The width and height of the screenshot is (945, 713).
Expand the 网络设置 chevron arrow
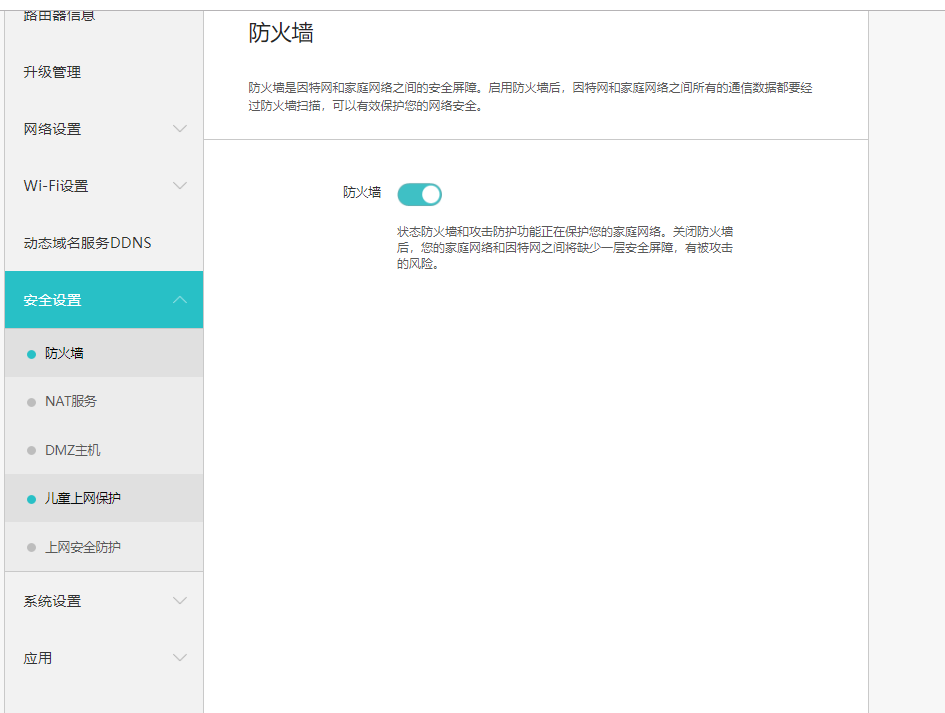click(x=180, y=129)
